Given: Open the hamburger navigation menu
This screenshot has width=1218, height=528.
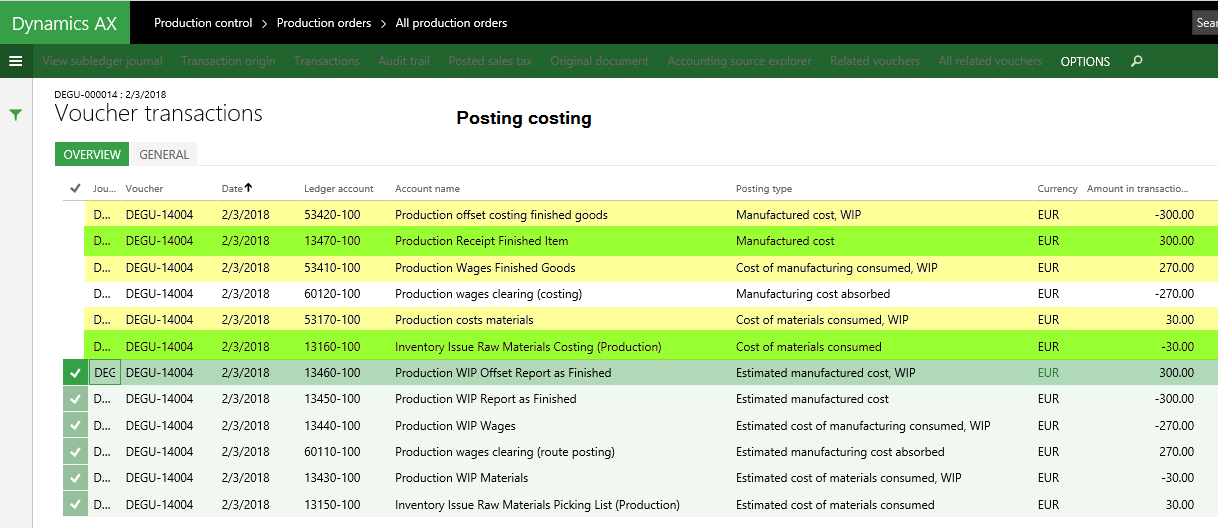Looking at the screenshot, I should tap(15, 61).
